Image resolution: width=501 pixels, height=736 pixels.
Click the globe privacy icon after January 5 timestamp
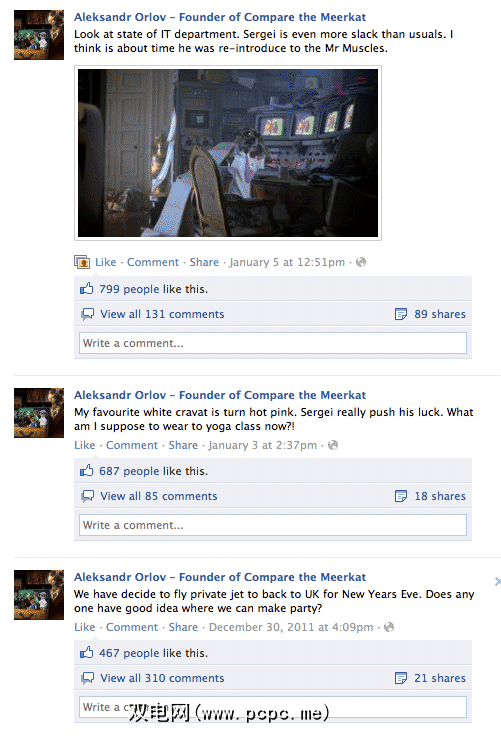361,262
